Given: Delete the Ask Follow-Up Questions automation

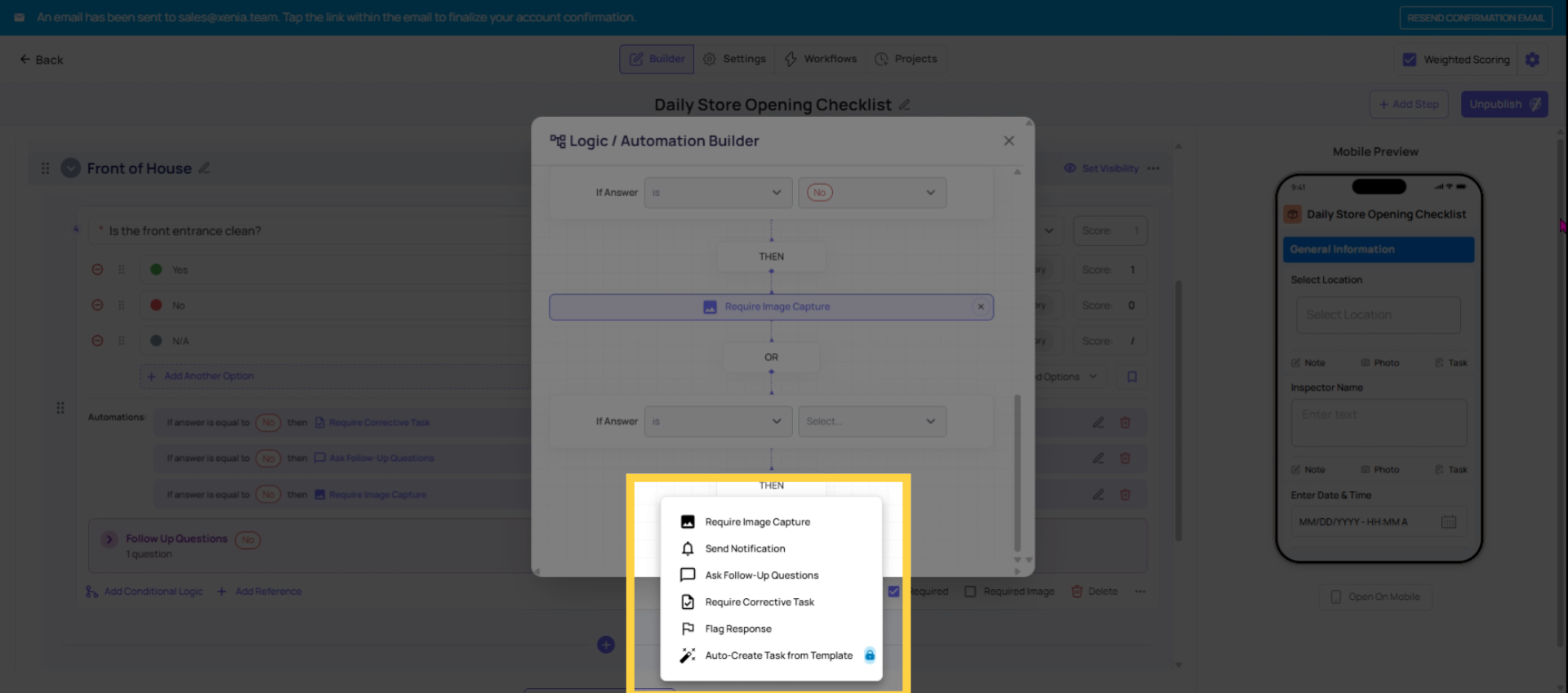Looking at the screenshot, I should 1125,458.
